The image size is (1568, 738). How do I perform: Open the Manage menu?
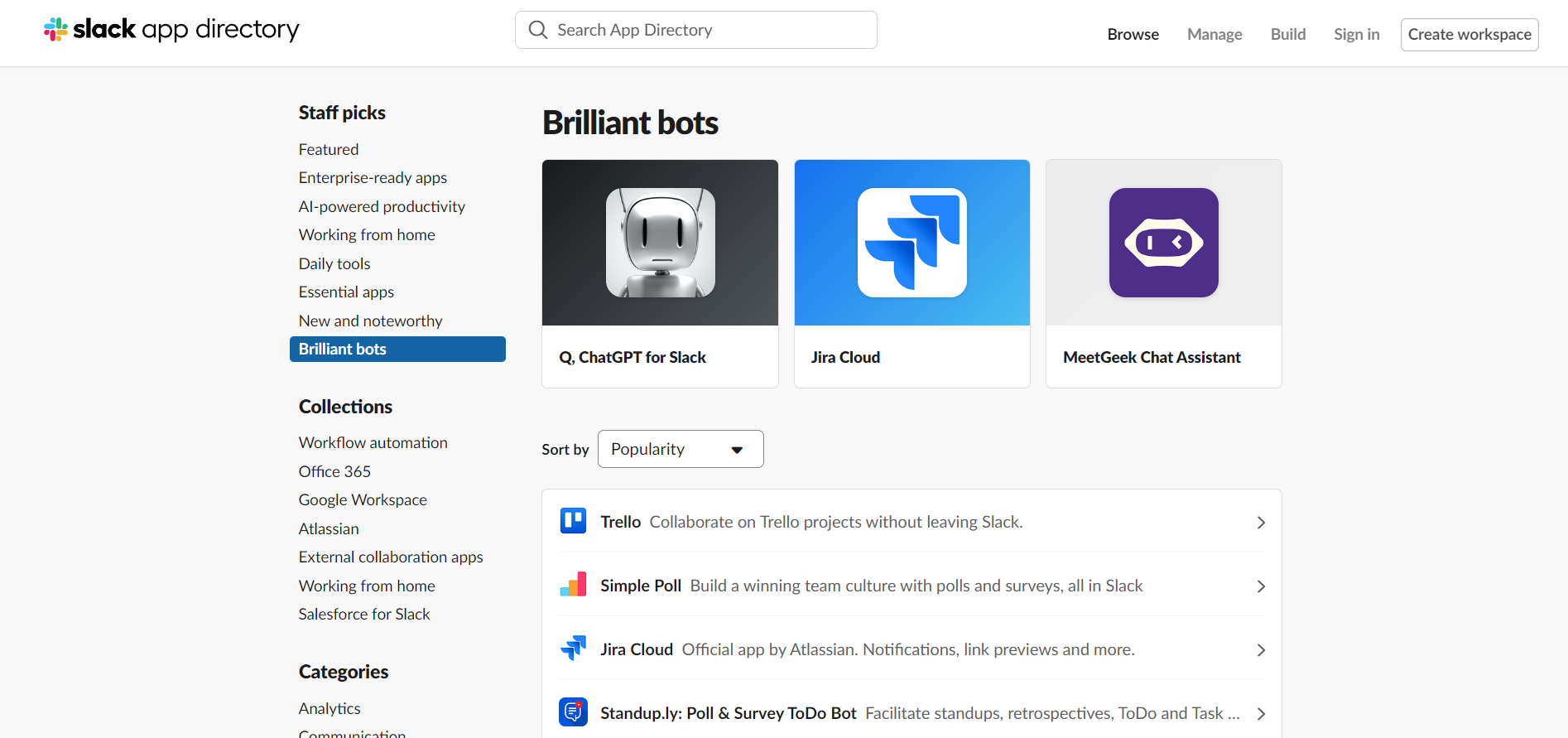click(x=1214, y=34)
